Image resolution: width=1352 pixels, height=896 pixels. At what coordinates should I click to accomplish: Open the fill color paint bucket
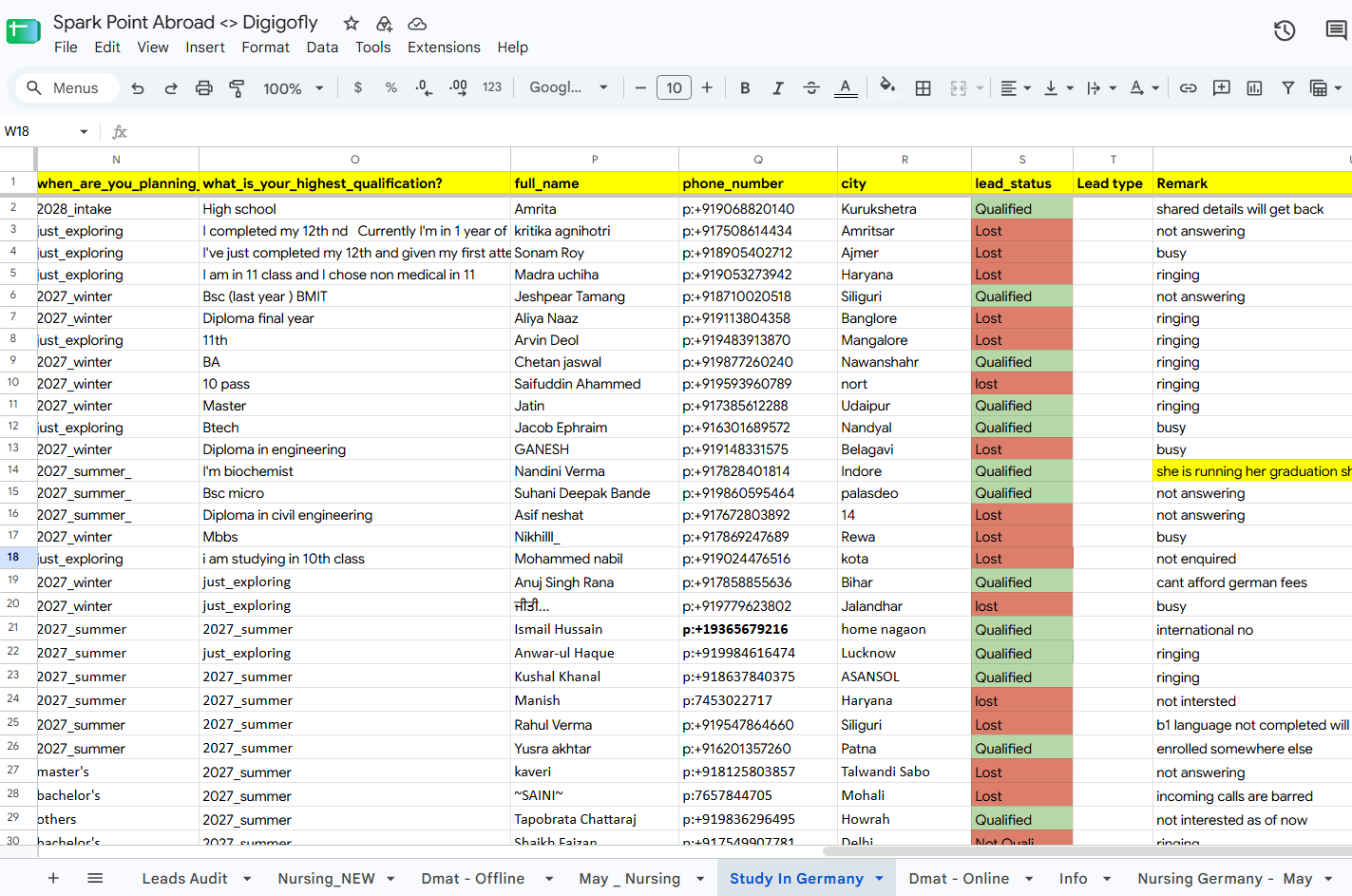tap(886, 87)
